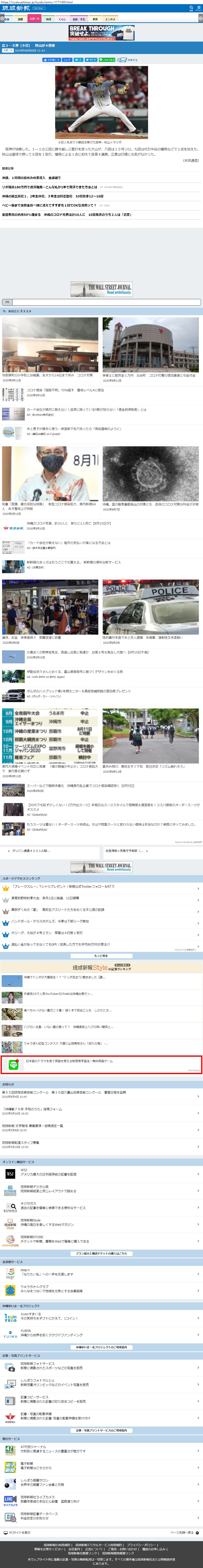Image resolution: width=203 pixels, height=1568 pixels.
Task: Open the 教育 navigation tab
Action: click(95, 19)
